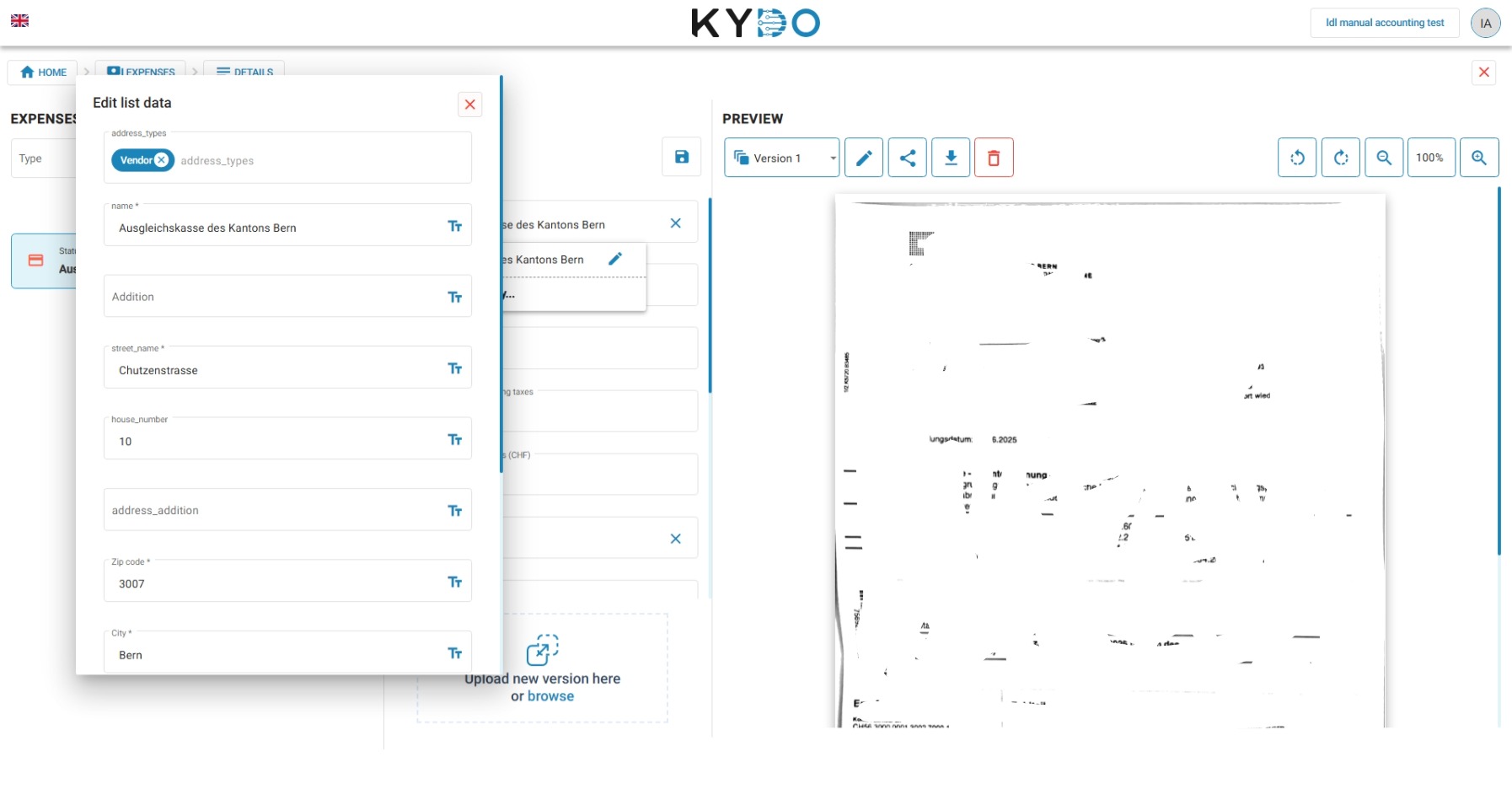
Task: Click the KYDO logo
Action: pos(755,23)
